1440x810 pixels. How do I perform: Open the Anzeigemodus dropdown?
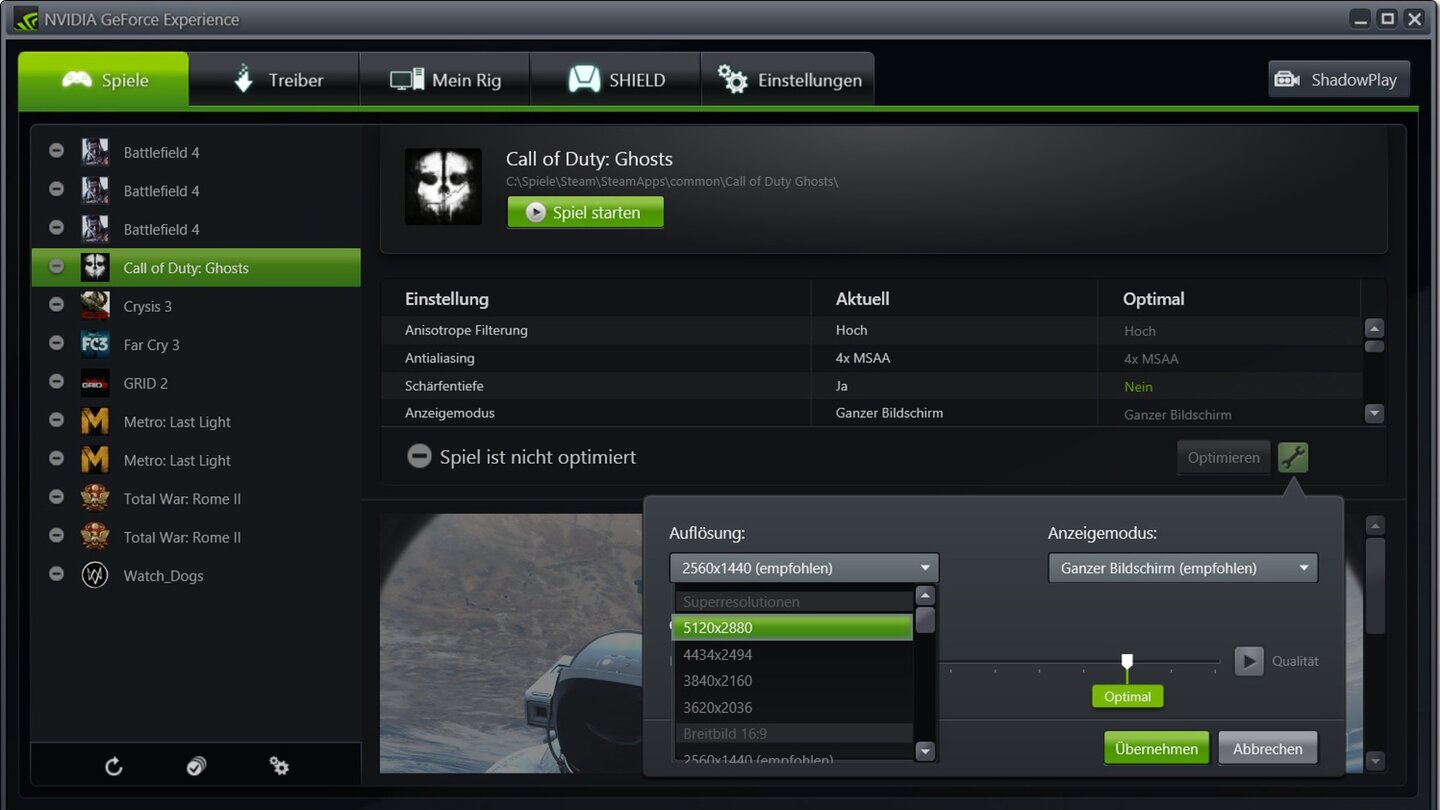[x=1182, y=568]
